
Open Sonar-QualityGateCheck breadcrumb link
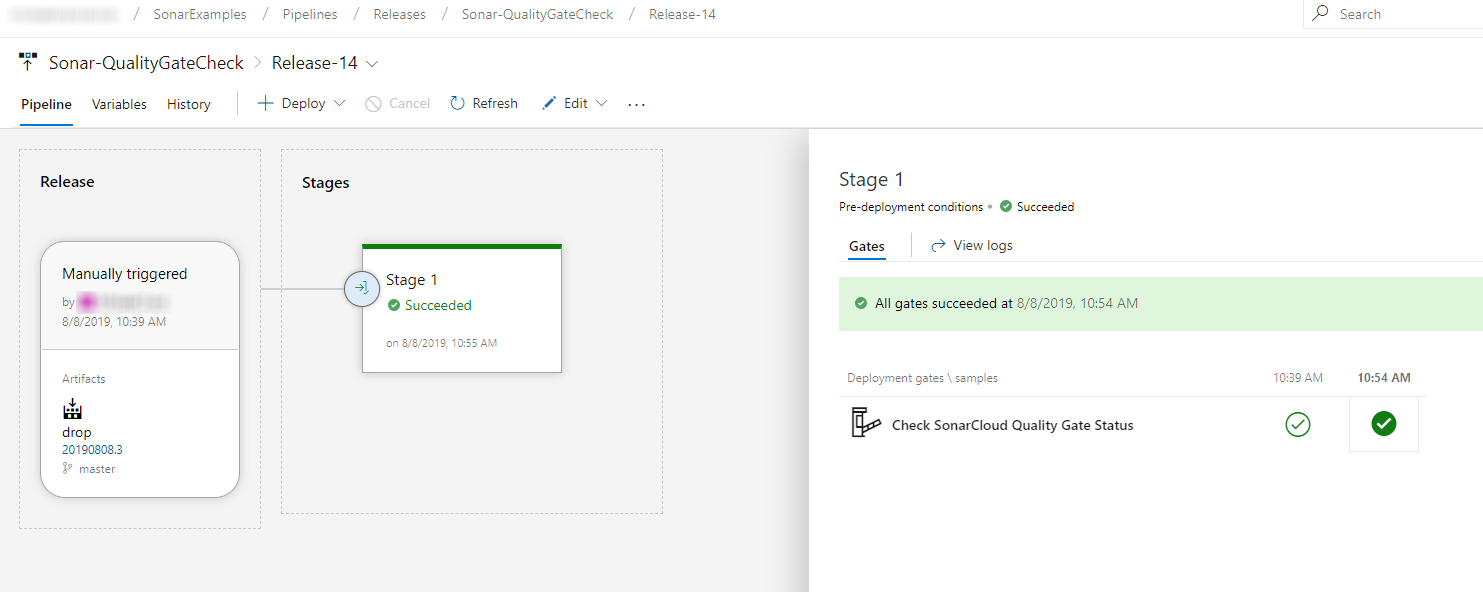click(x=538, y=14)
